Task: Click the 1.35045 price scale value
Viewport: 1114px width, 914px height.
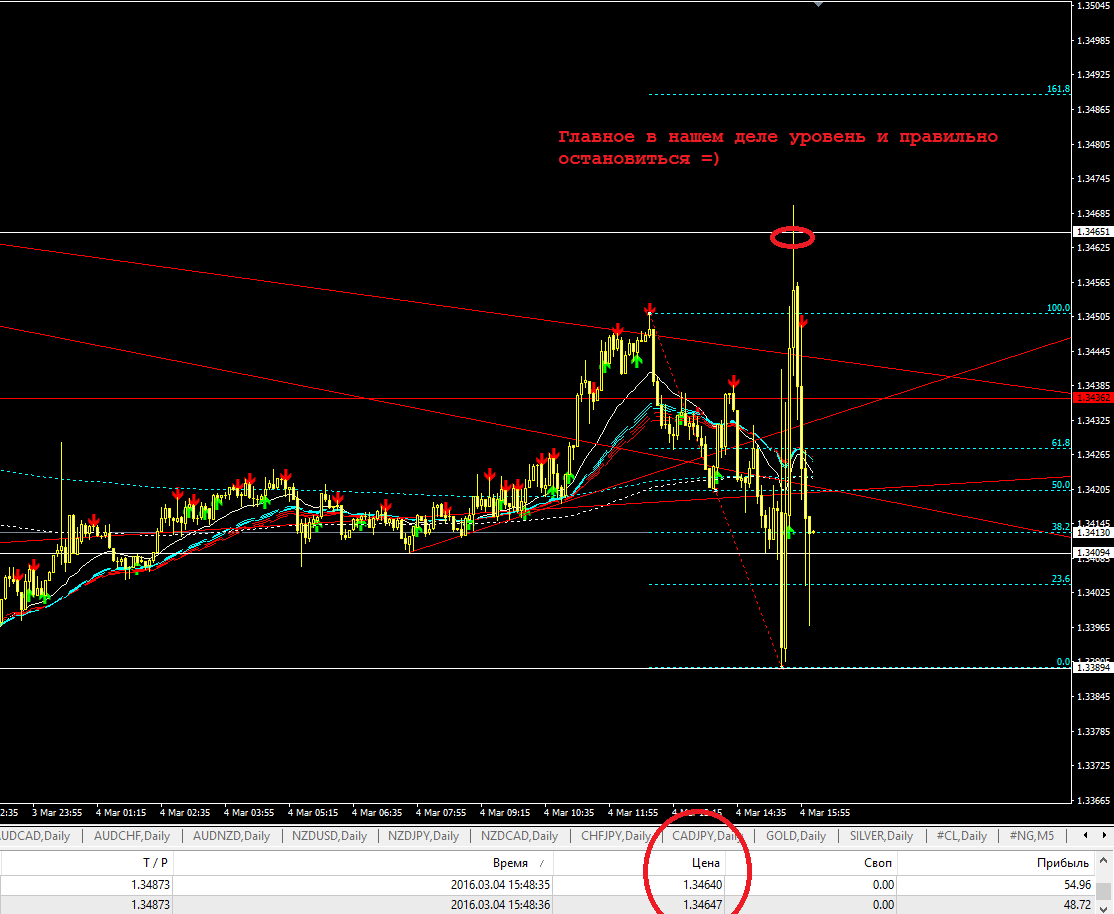Action: pos(1093,6)
